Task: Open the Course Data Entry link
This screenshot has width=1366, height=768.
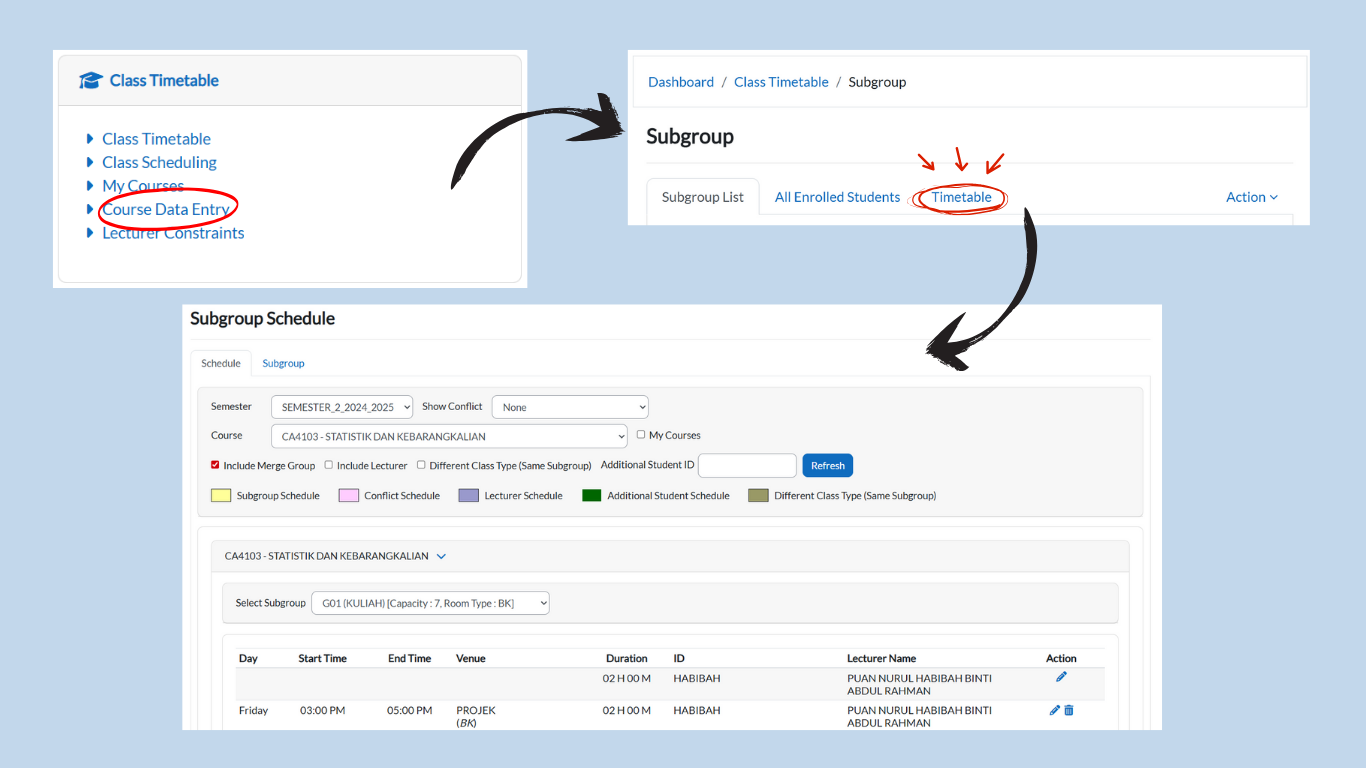Action: [166, 209]
